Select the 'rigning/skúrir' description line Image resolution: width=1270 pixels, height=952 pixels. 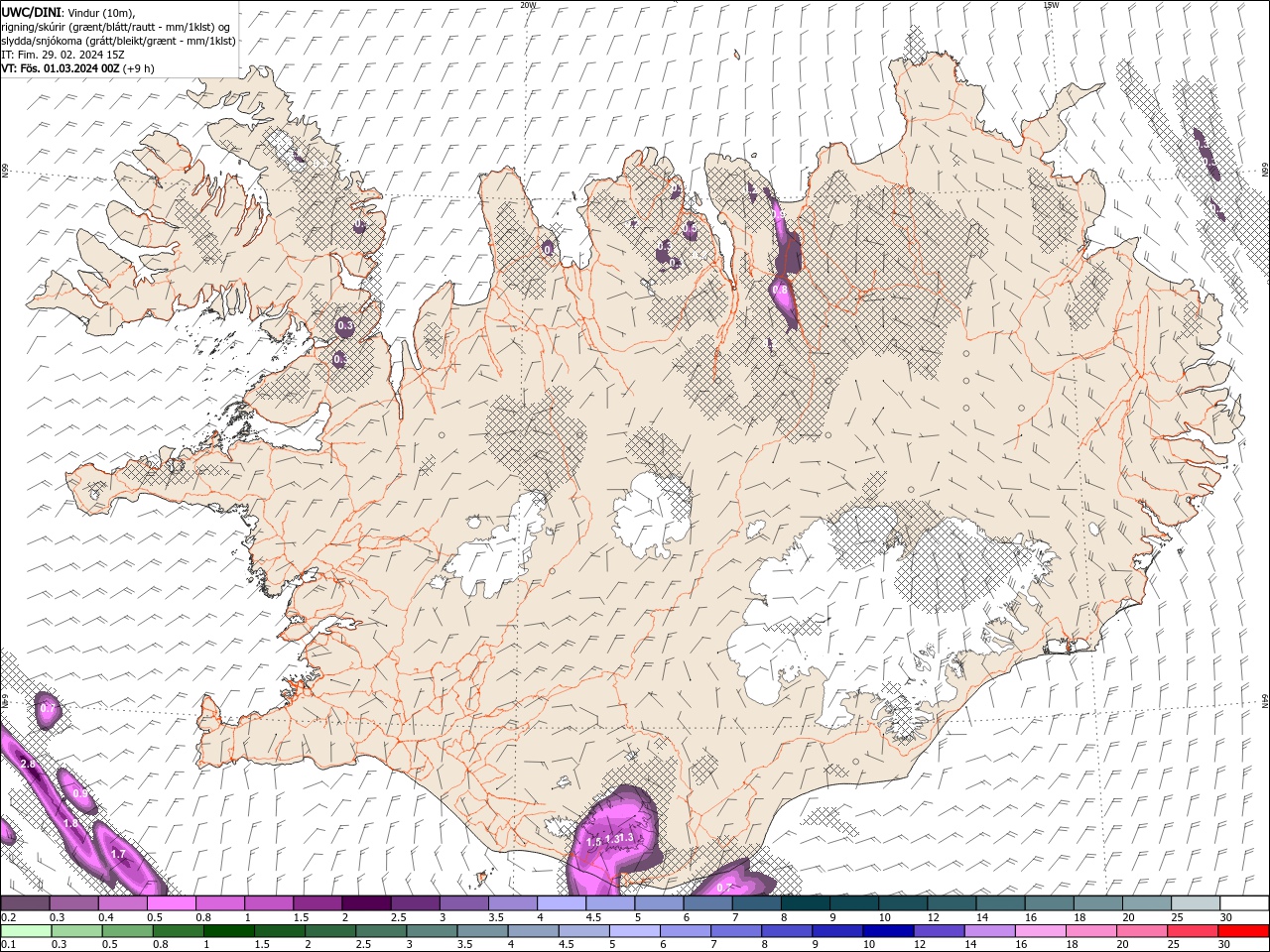coord(115,27)
